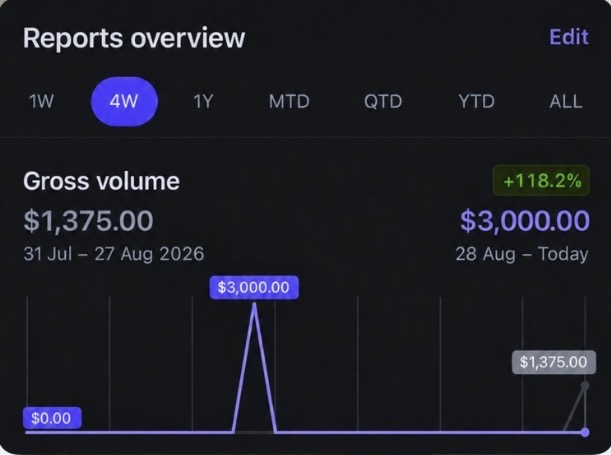Switch to YTD range
The image size is (611, 455).
tap(477, 102)
